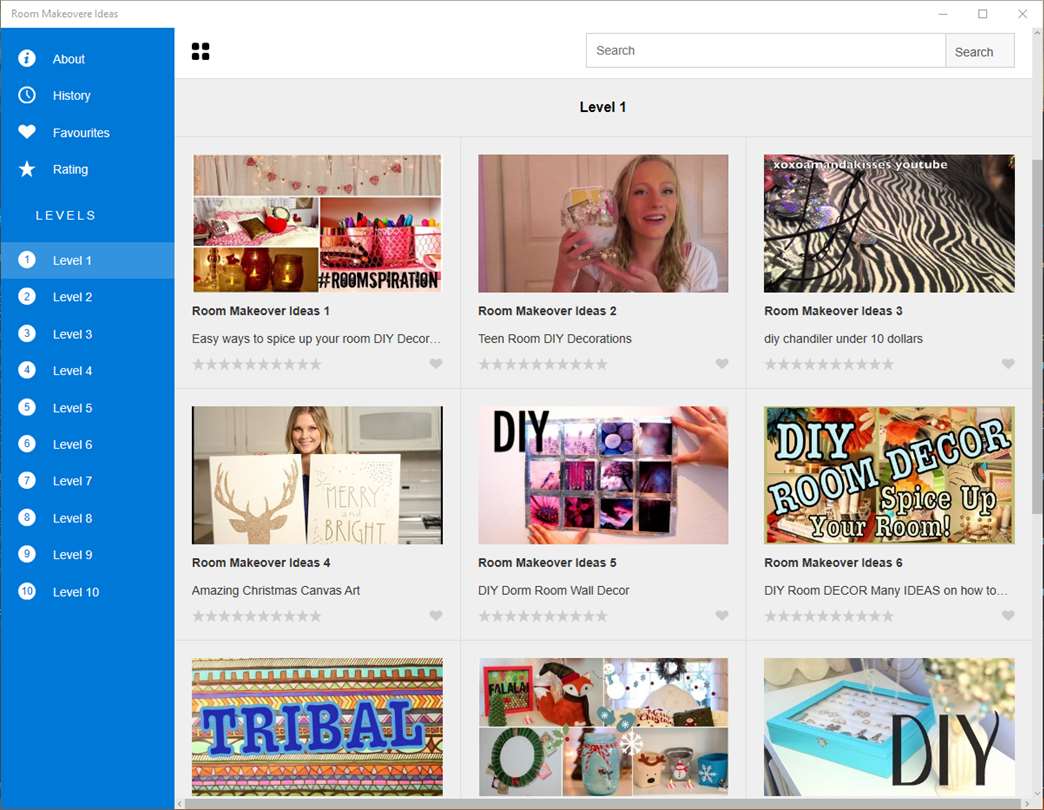Click the number 1 circle icon

coord(27,260)
